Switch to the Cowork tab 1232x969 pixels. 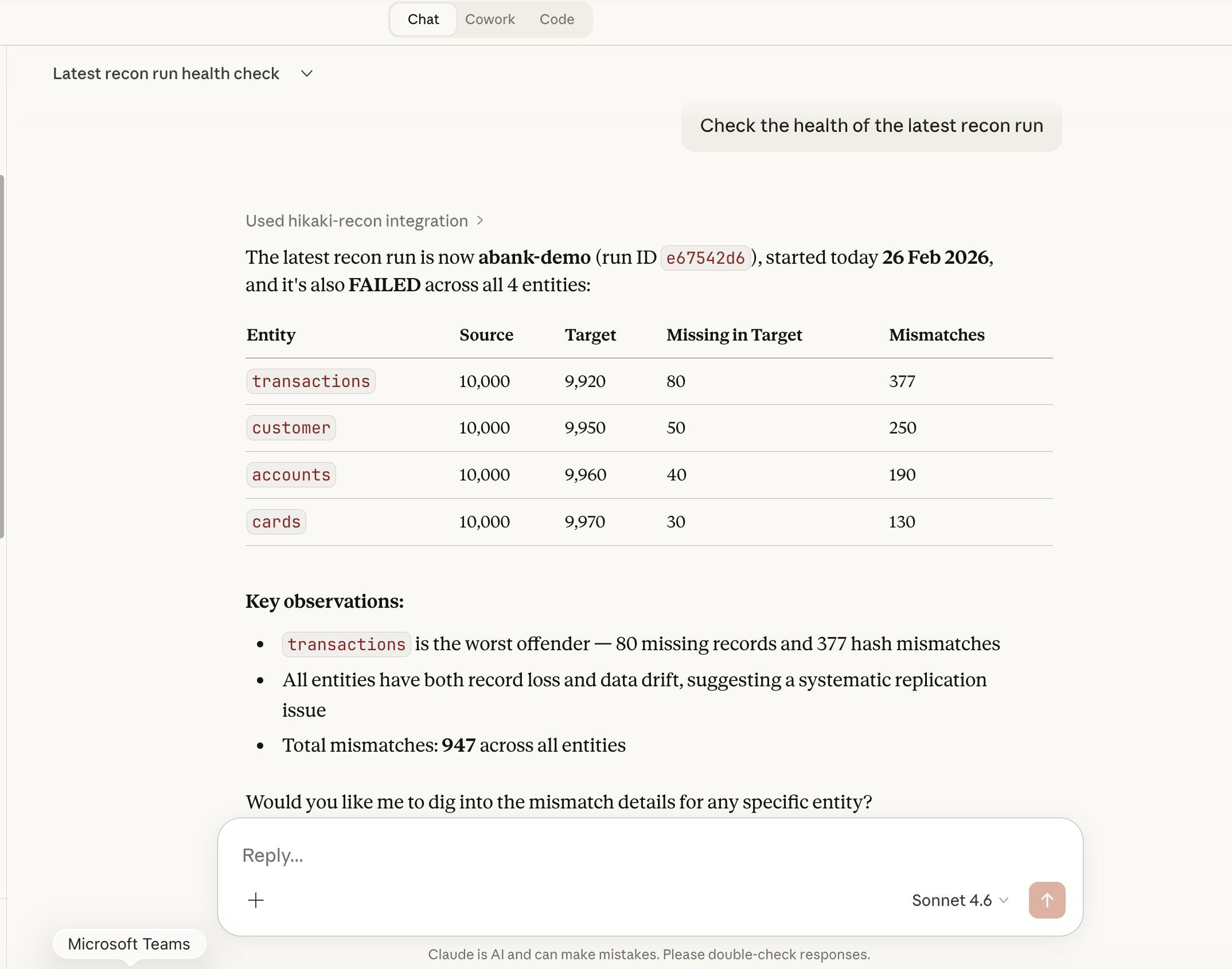coord(490,19)
